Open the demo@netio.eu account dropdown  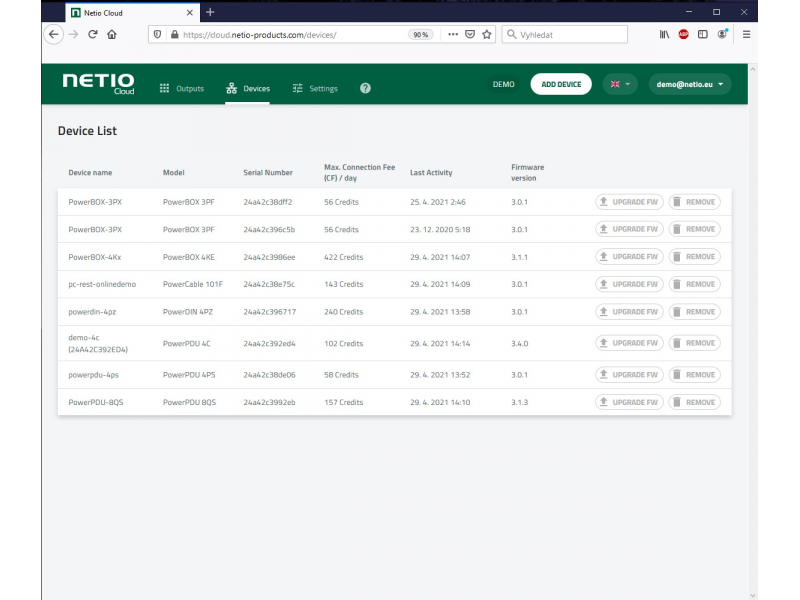690,84
